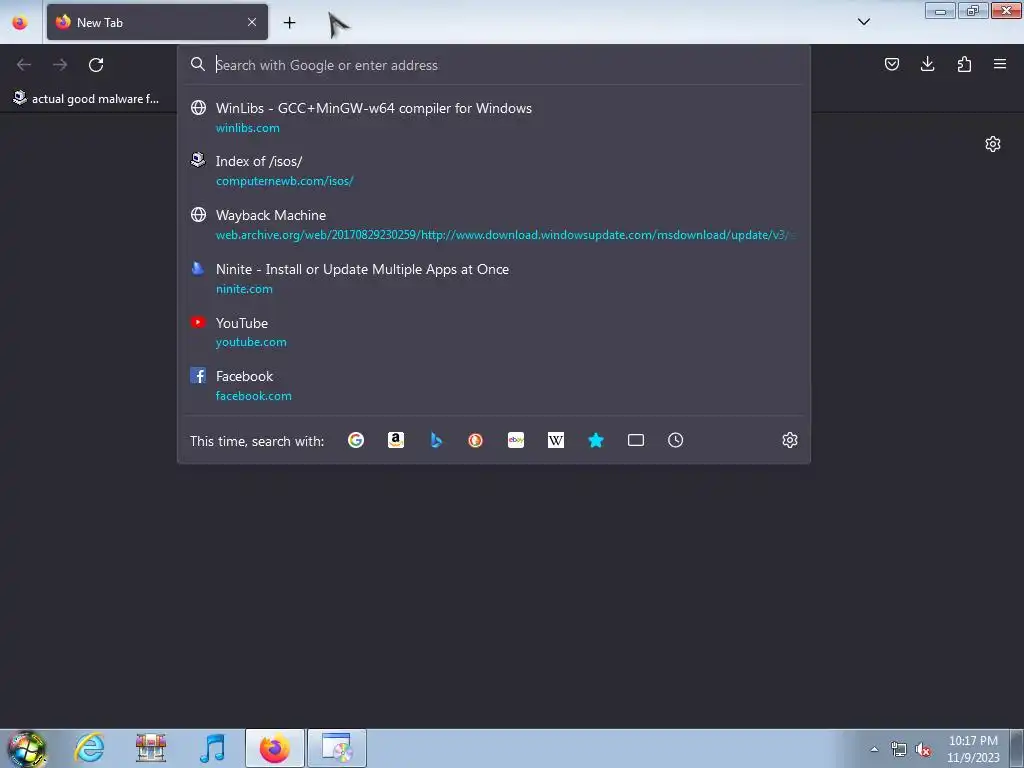Image resolution: width=1024 pixels, height=768 pixels.
Task: Click the computernewb.com/isos/ URL text
Action: [x=285, y=181]
